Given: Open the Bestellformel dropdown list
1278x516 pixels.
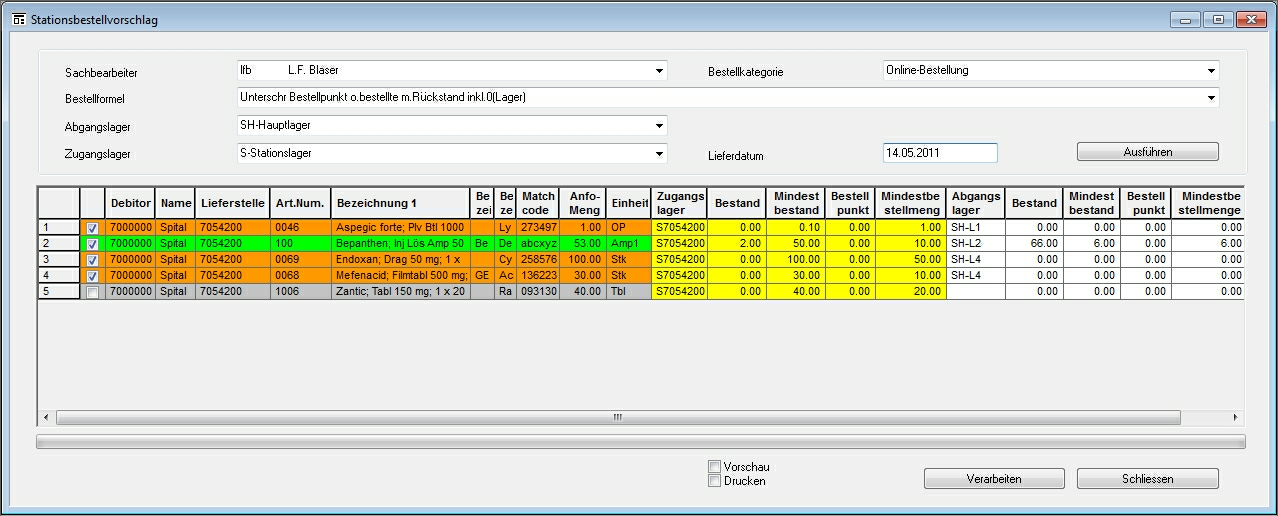Looking at the screenshot, I should (1211, 98).
